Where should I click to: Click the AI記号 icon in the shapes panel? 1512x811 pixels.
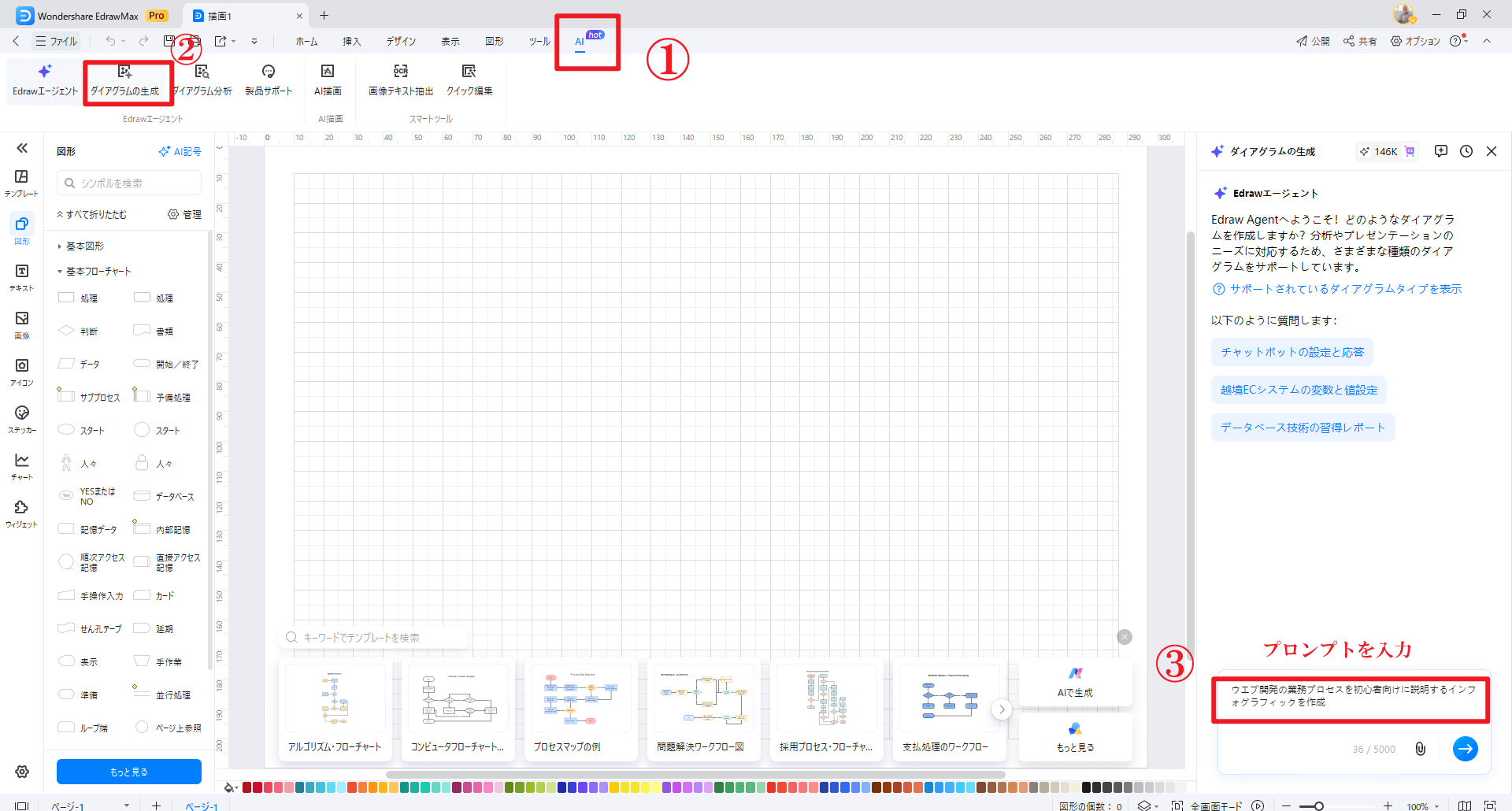[180, 151]
